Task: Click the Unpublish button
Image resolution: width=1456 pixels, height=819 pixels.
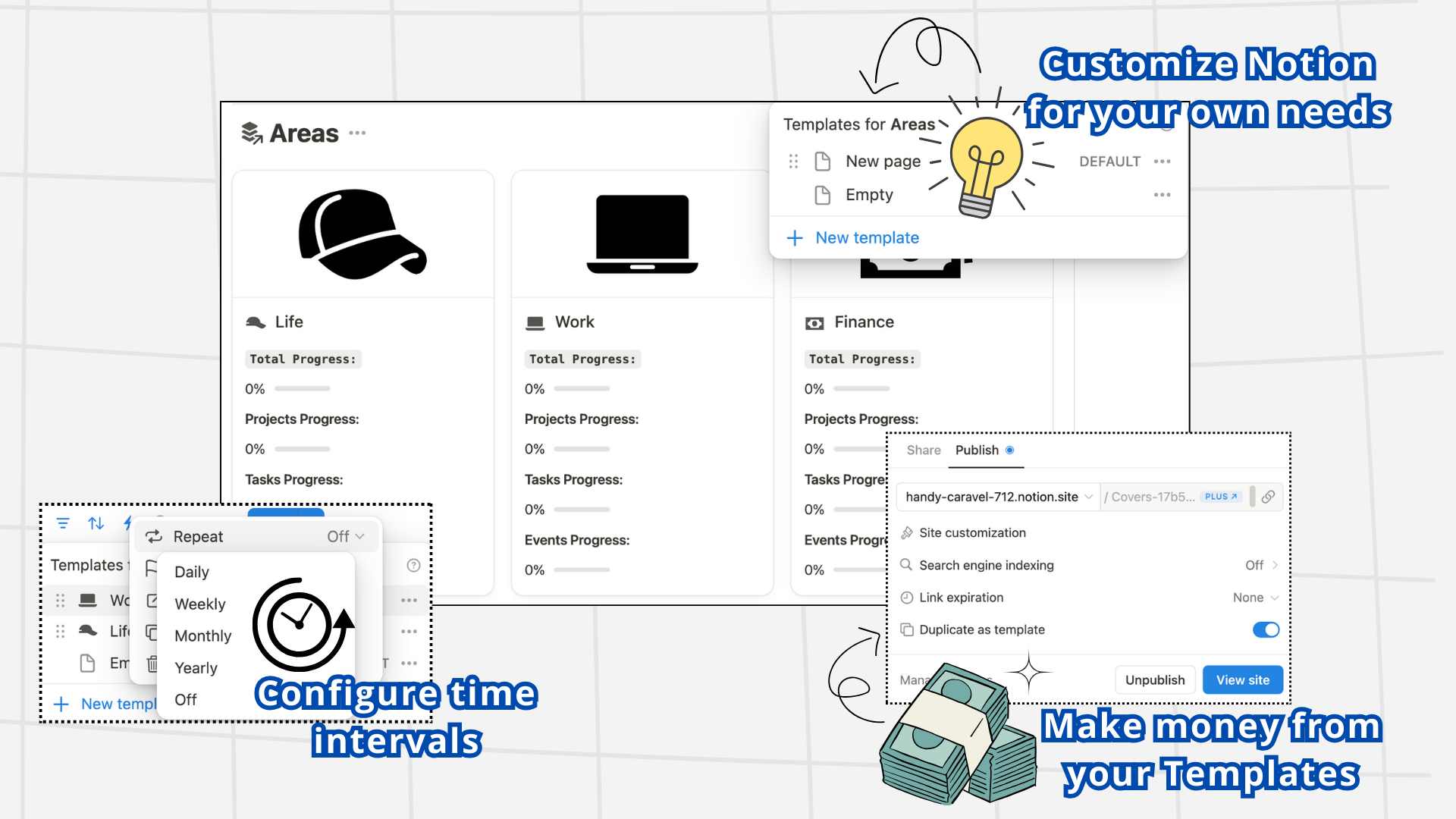Action: [1155, 679]
